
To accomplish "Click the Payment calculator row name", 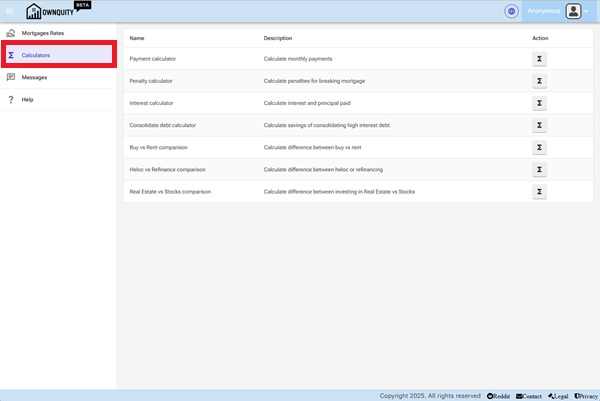I will tap(151, 59).
